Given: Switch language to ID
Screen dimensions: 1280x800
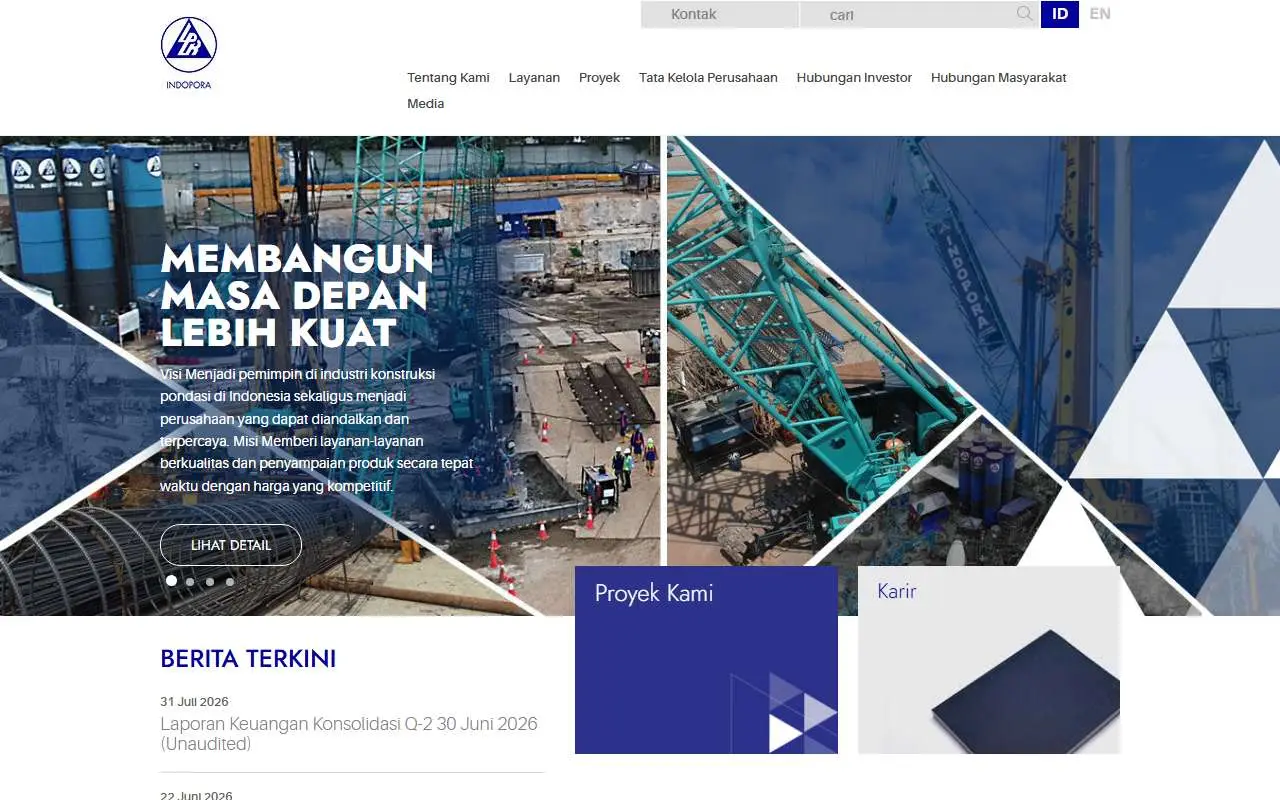Looking at the screenshot, I should coord(1060,14).
